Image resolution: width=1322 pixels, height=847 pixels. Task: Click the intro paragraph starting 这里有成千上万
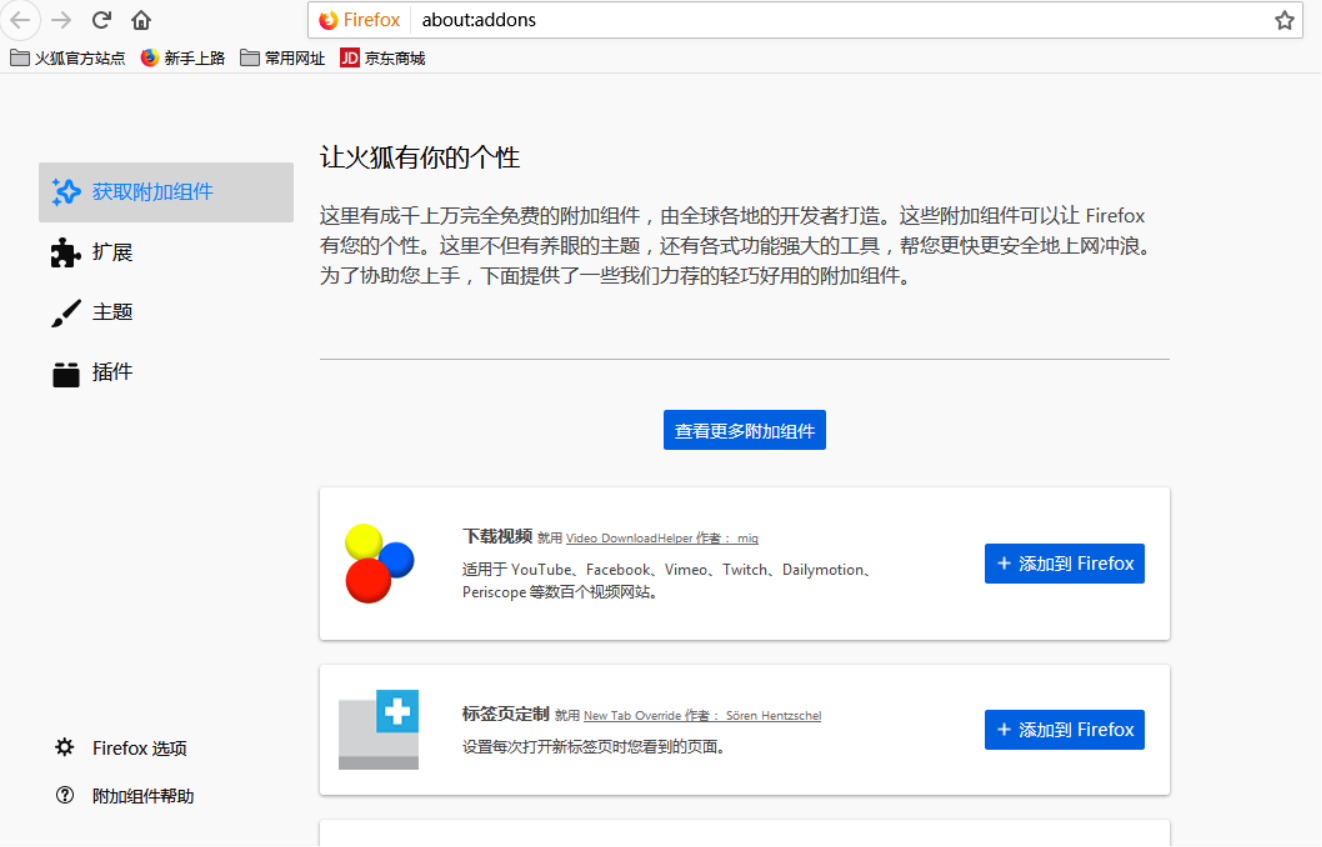pos(735,246)
